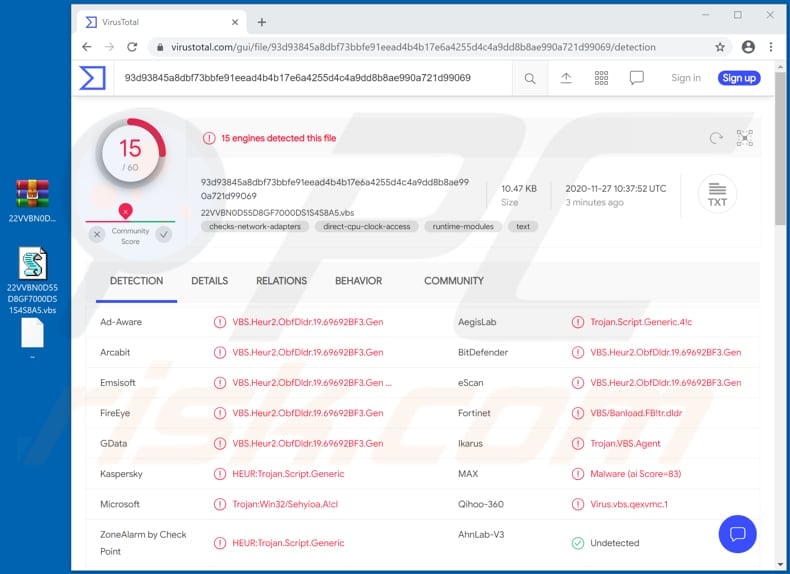Open the apps grid icon
Screen dimensions: 790x574
point(601,78)
